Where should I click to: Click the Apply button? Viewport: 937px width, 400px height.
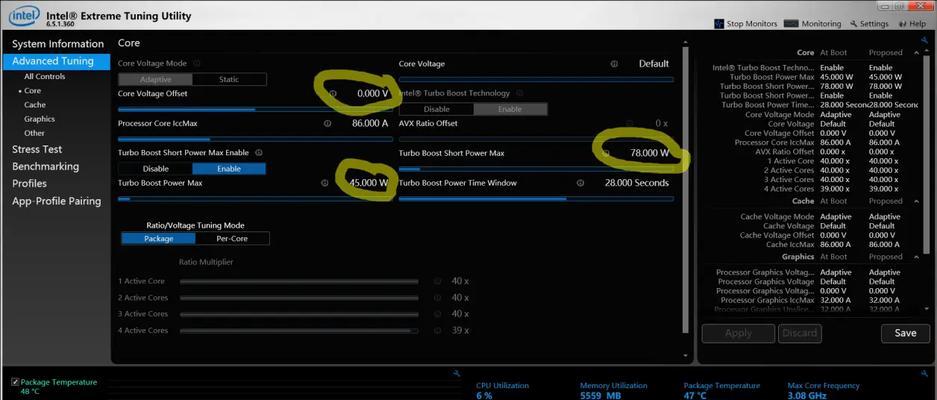point(739,333)
